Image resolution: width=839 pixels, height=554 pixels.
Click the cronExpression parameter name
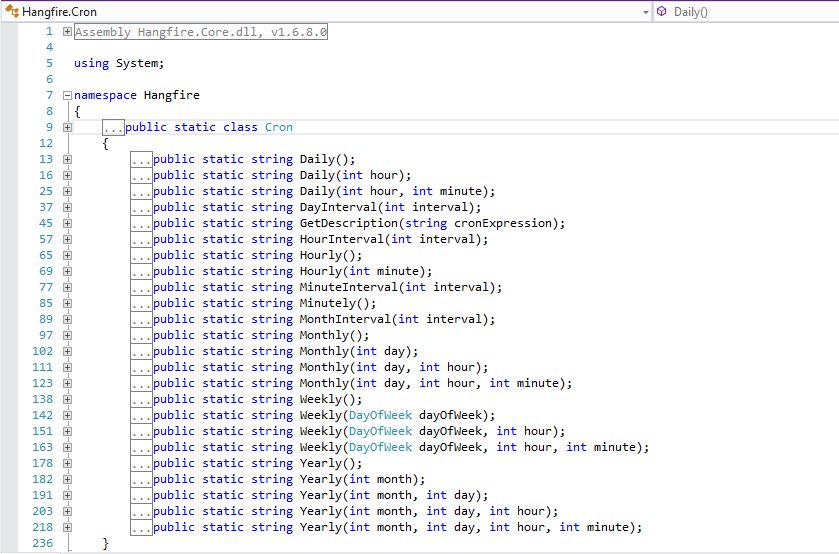[x=503, y=223]
